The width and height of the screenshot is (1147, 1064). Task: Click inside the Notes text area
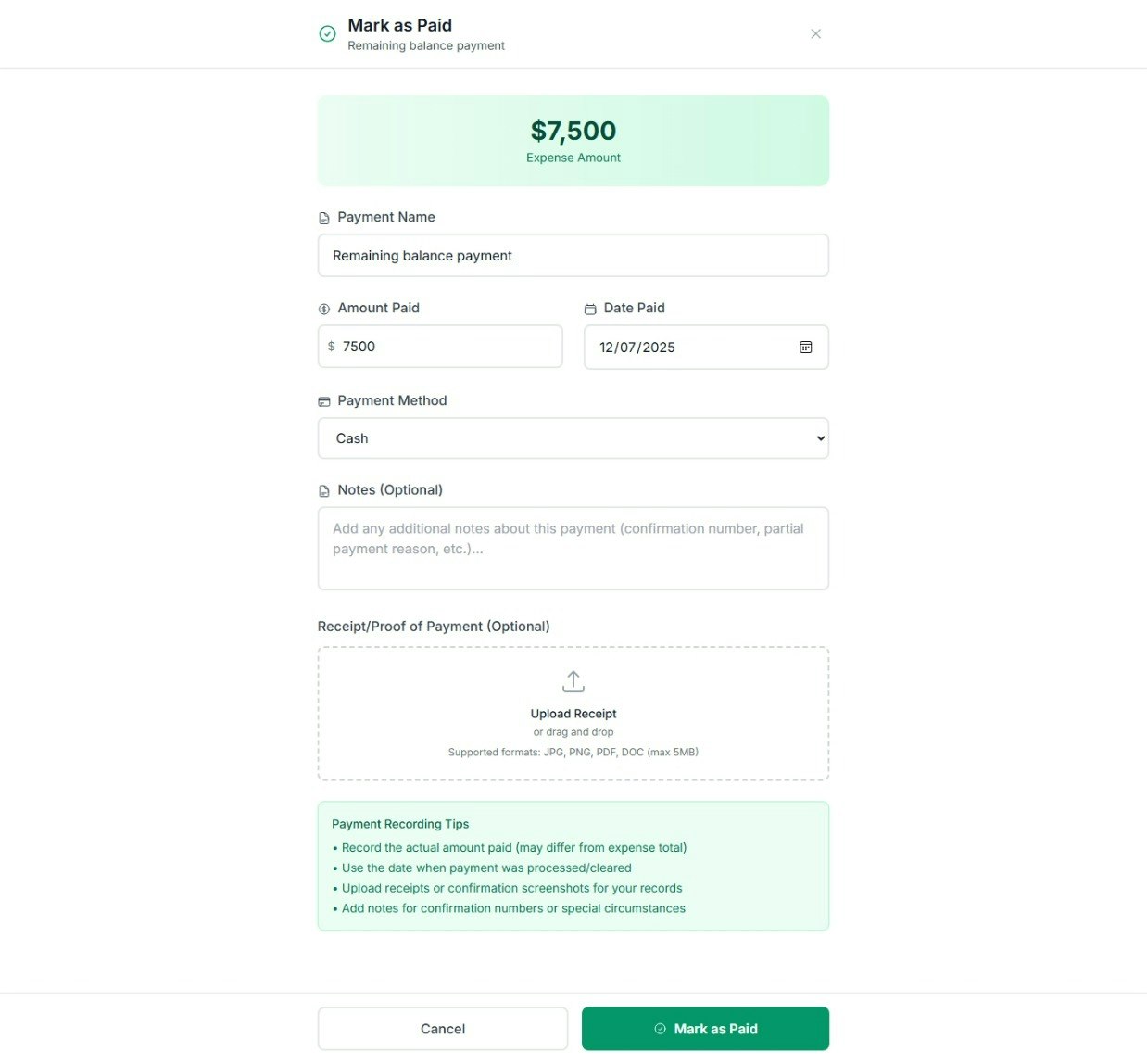pyautogui.click(x=573, y=547)
